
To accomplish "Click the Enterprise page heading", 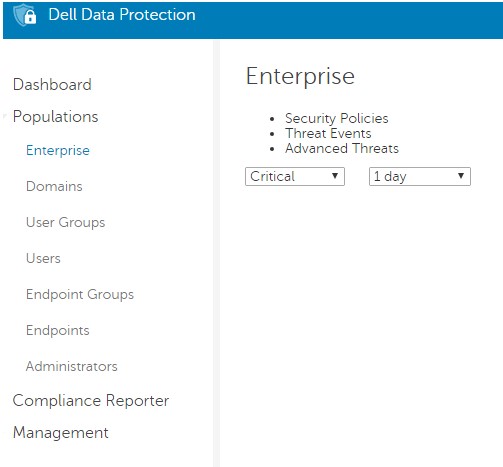I will 300,77.
